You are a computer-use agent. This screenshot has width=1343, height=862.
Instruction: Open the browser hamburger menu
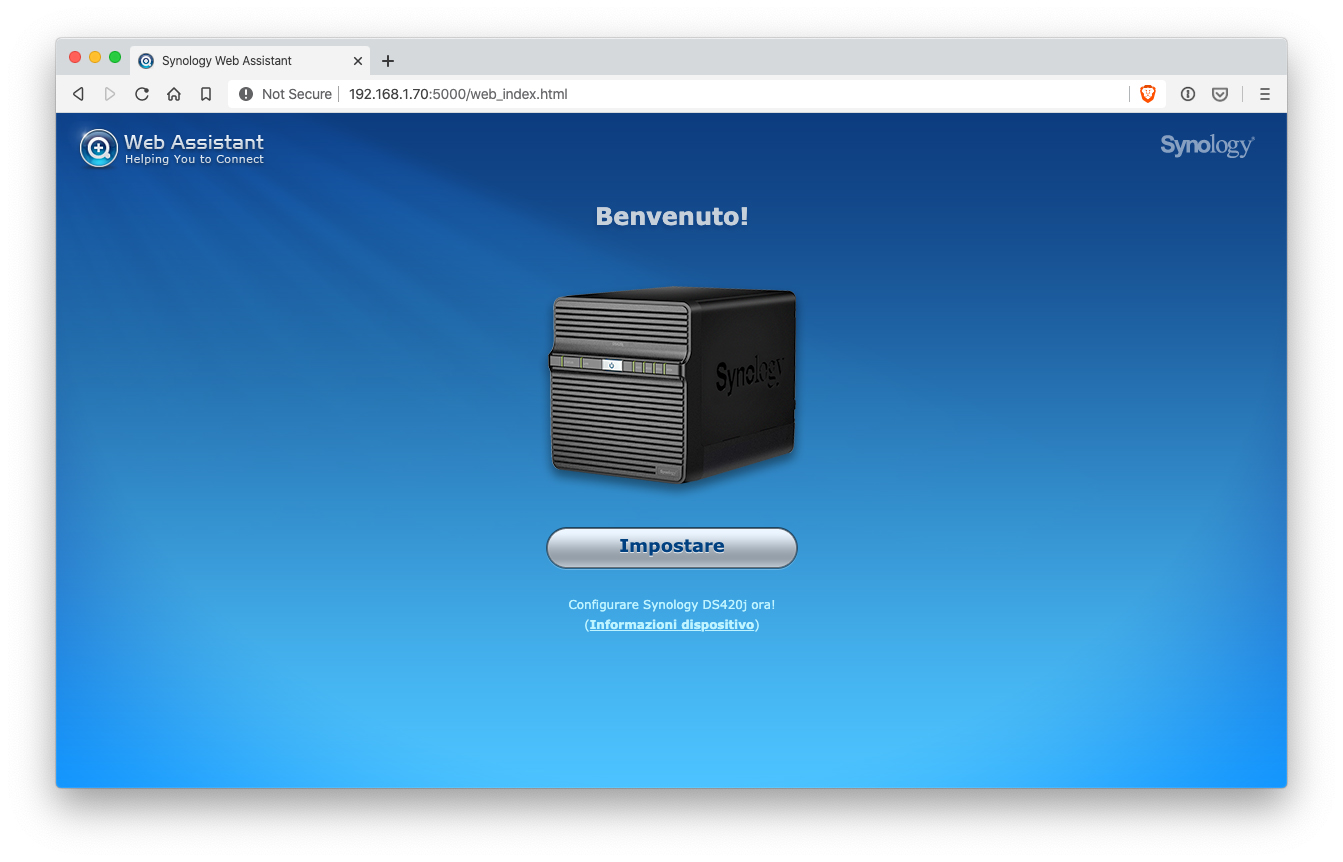(x=1265, y=94)
